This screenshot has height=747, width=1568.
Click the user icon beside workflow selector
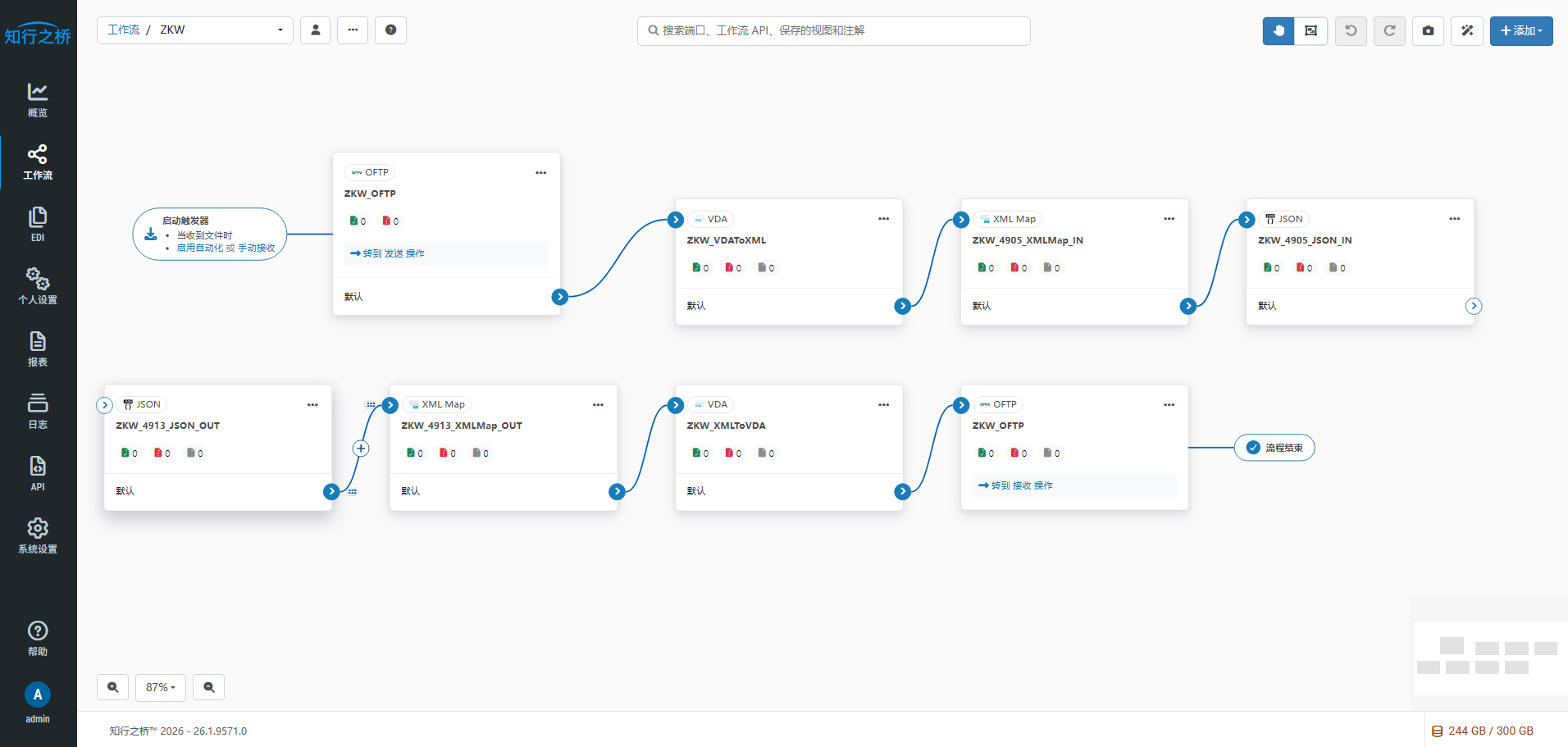click(315, 30)
